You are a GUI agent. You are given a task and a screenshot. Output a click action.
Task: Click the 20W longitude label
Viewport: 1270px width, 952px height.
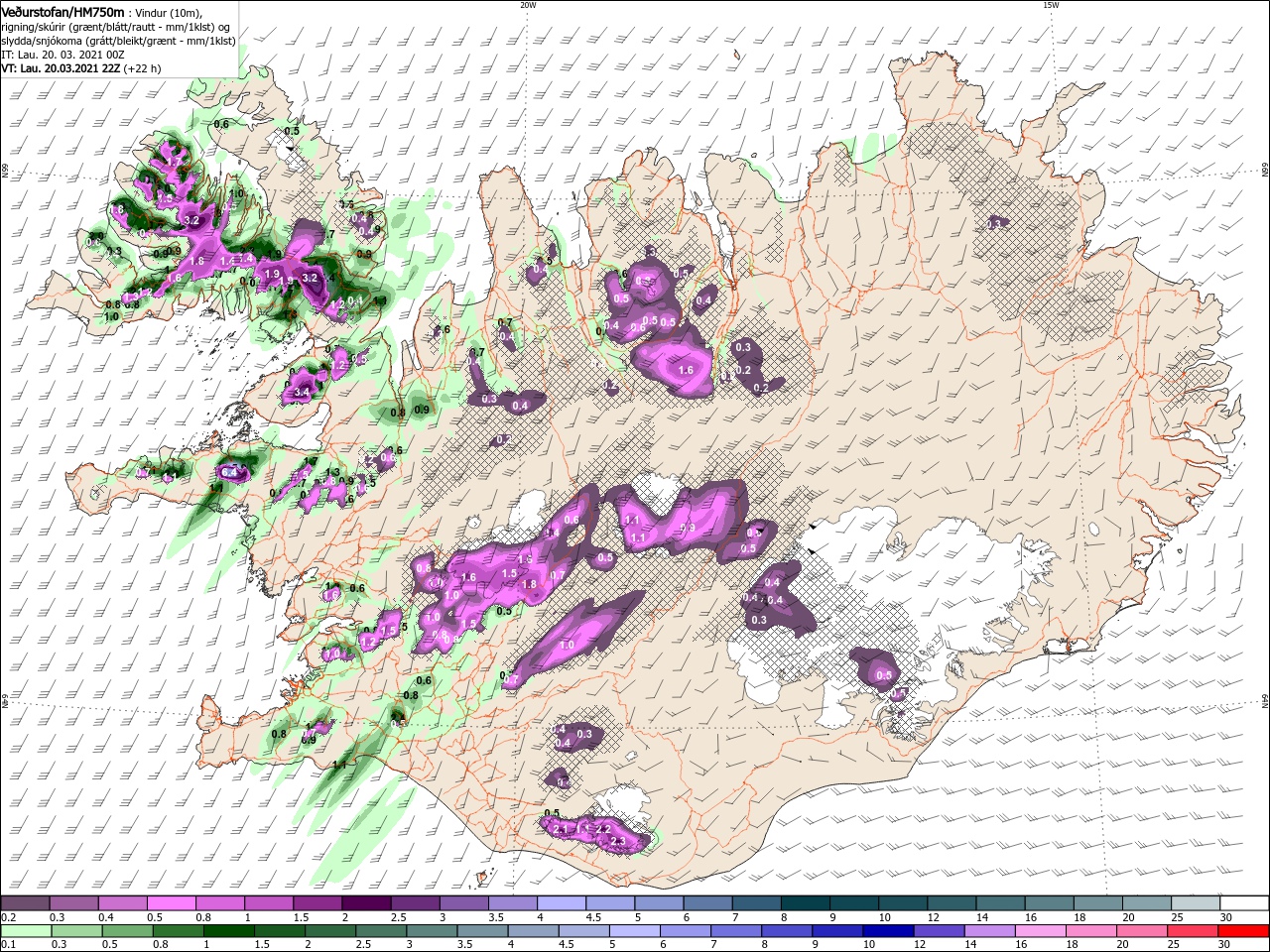click(528, 5)
